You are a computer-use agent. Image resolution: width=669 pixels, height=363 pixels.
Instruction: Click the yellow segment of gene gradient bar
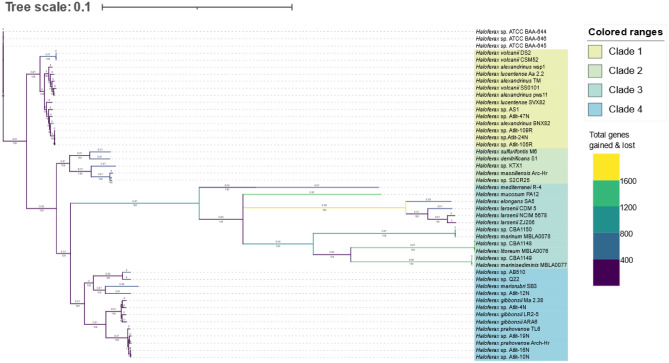click(606, 167)
